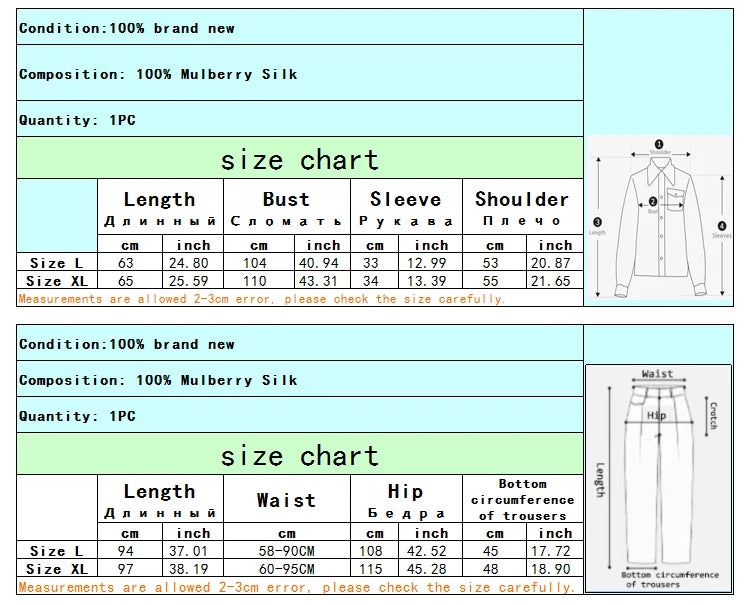Click the 20.87 shoulder inch cell
This screenshot has height=605, width=750.
pyautogui.click(x=555, y=263)
